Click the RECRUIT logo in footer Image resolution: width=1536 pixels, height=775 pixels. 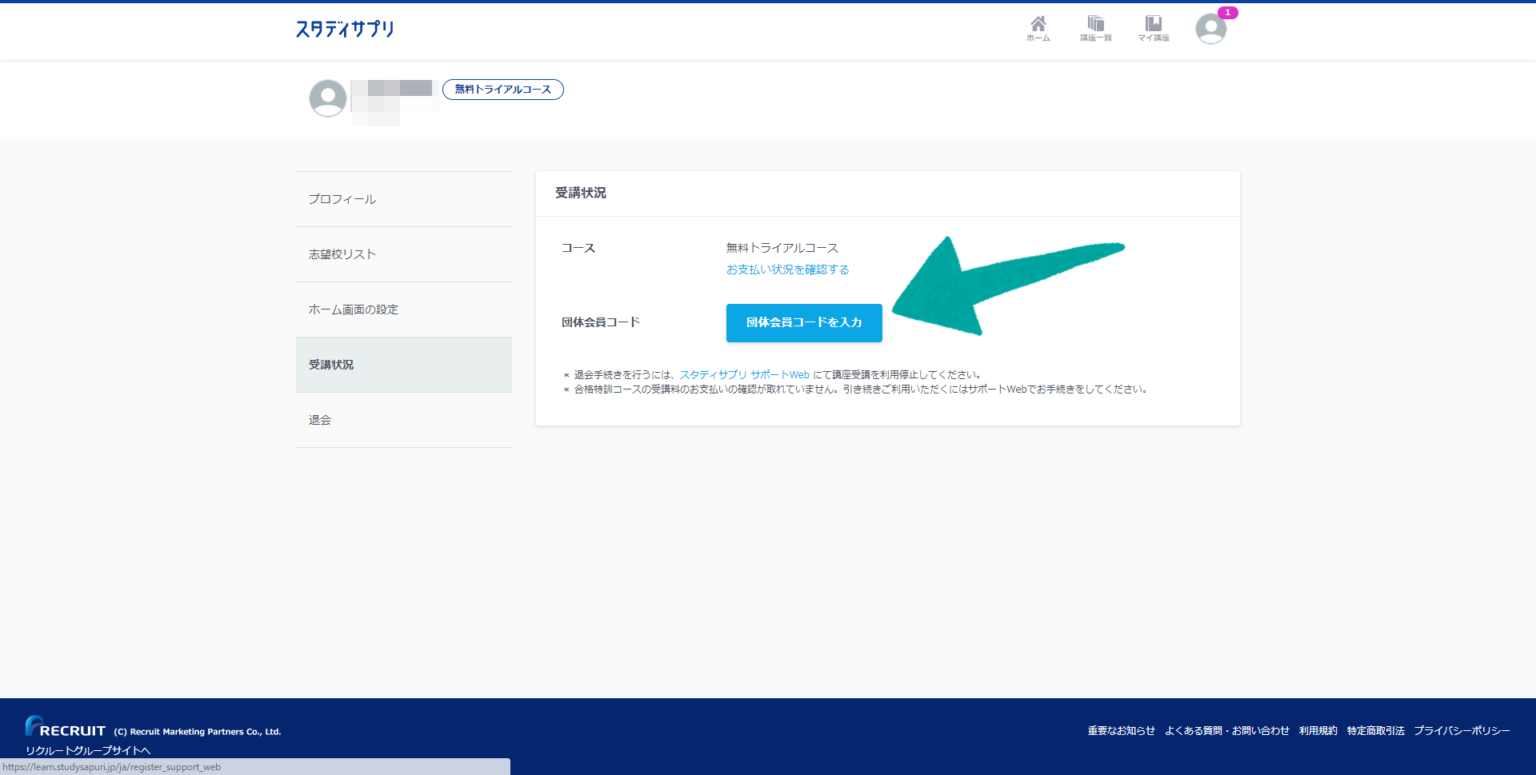pyautogui.click(x=66, y=729)
